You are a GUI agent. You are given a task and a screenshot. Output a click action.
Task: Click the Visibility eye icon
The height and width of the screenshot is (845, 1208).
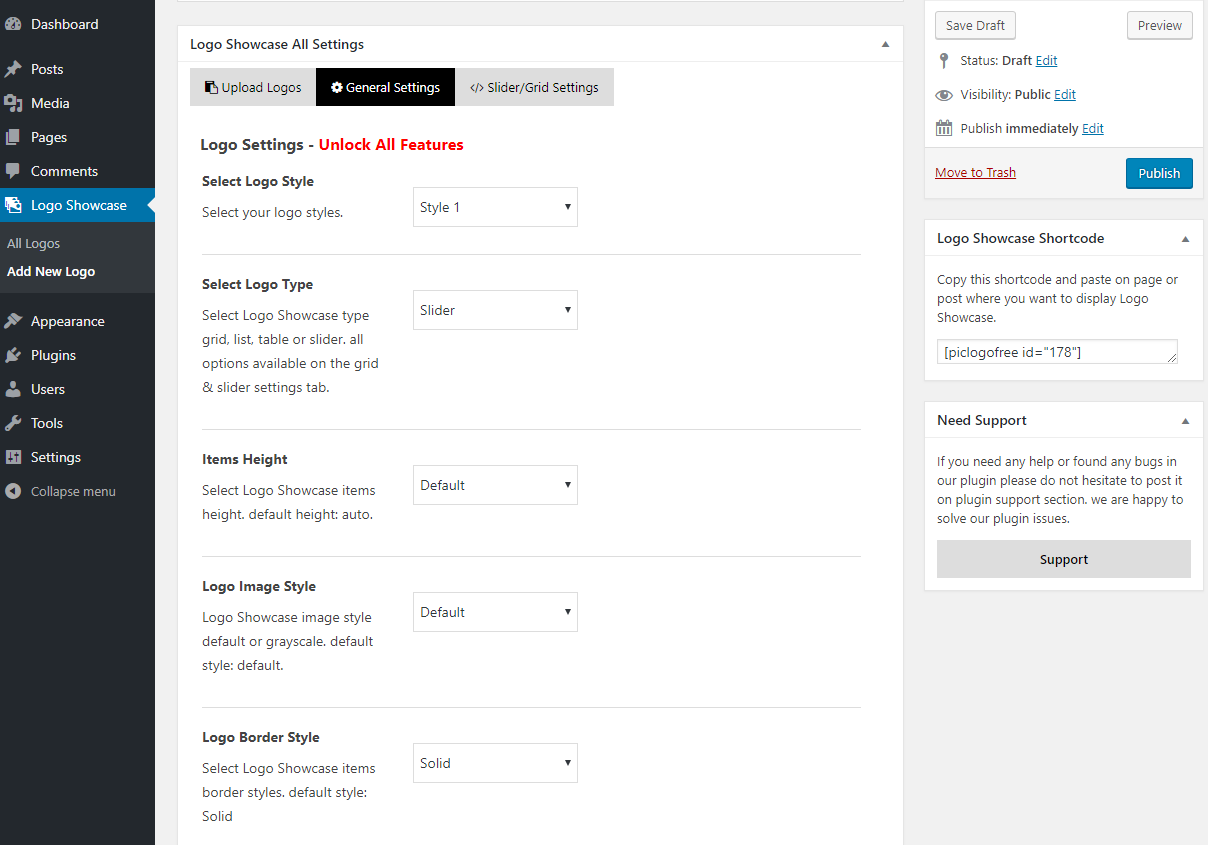[944, 95]
